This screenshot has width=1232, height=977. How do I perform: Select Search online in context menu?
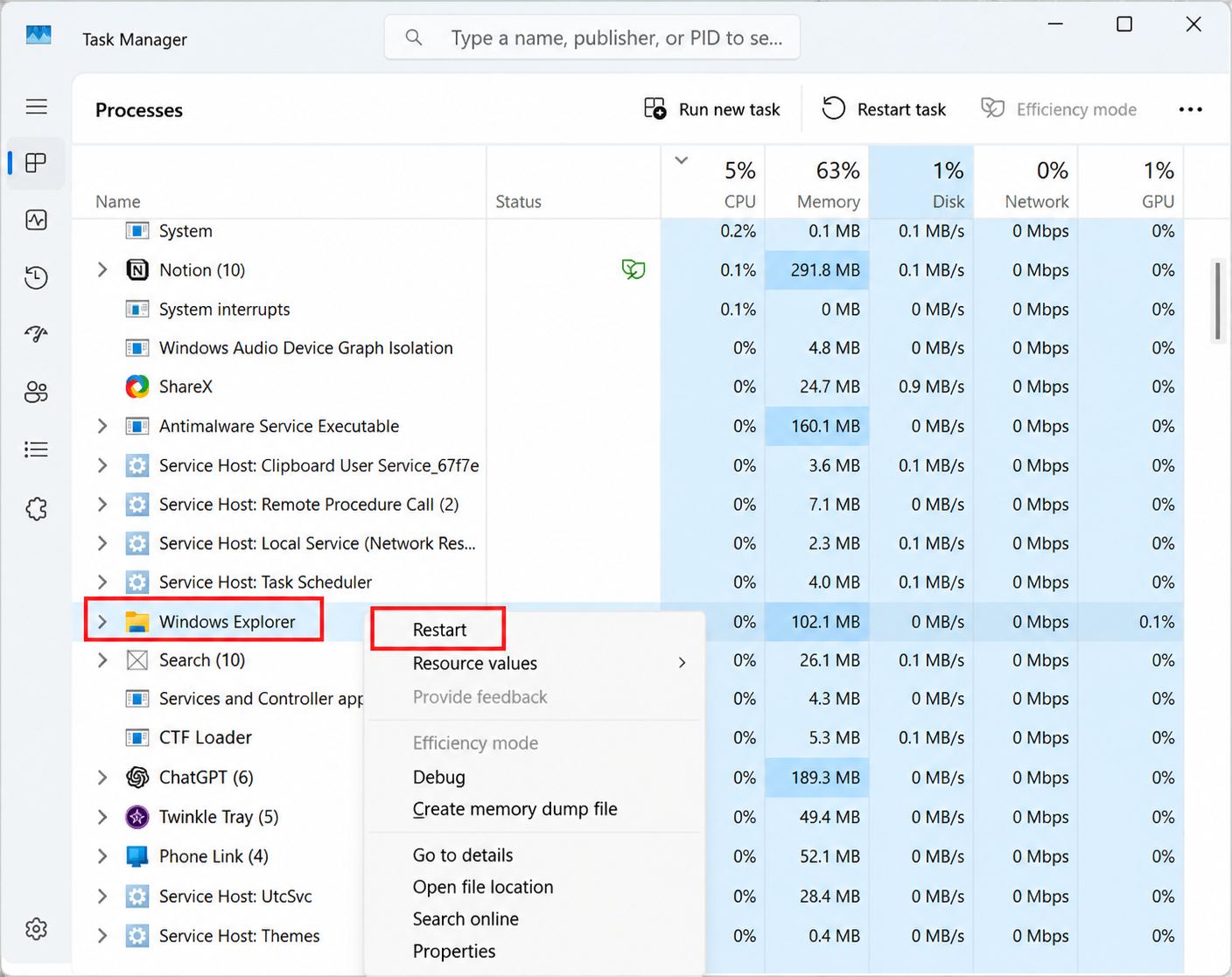tap(535, 919)
